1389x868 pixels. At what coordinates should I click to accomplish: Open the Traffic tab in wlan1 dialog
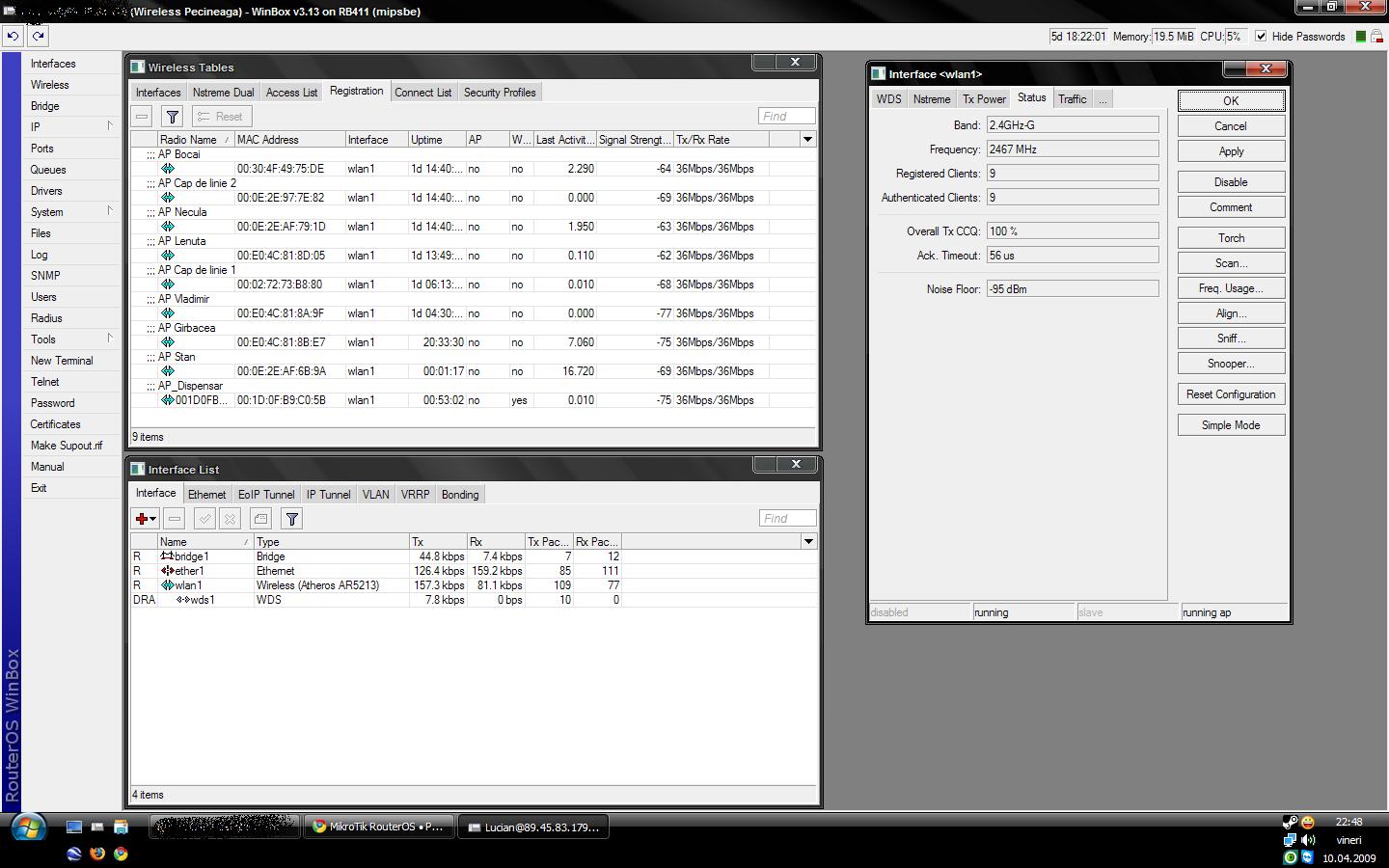click(1072, 99)
